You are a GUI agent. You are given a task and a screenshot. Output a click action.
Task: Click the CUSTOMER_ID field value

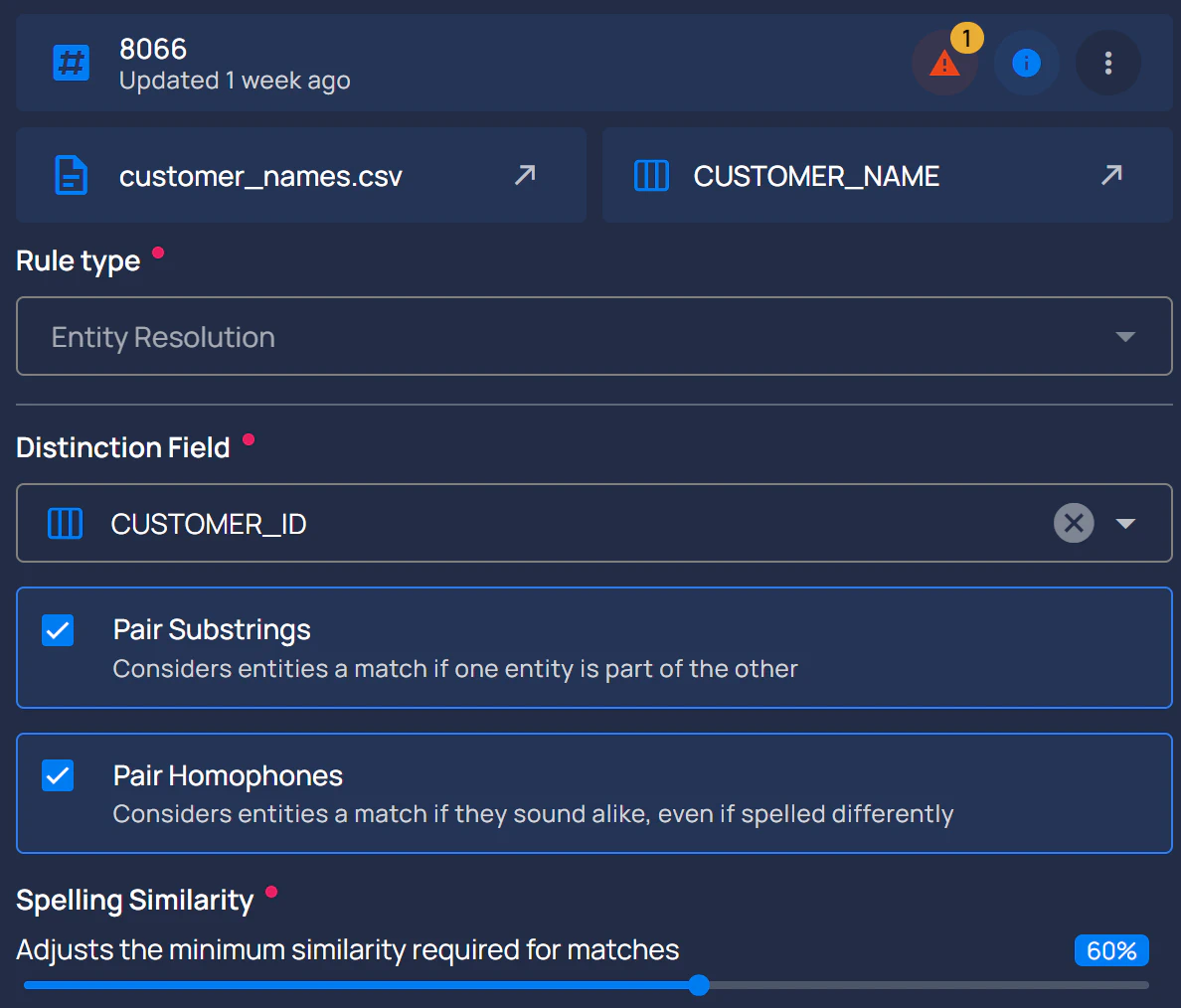[x=209, y=524]
